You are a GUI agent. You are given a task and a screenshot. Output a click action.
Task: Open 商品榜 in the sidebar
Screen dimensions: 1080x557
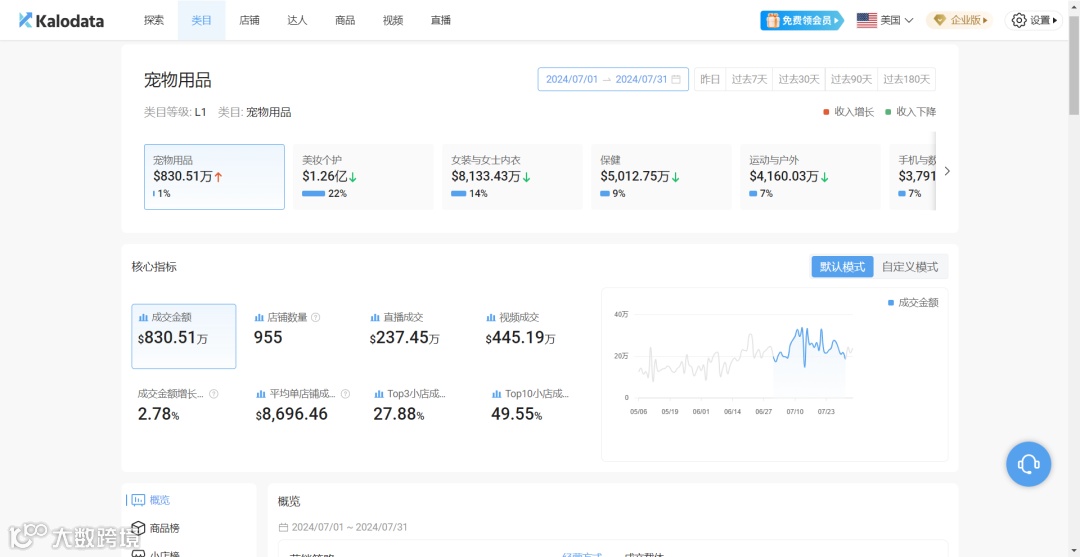coord(165,528)
